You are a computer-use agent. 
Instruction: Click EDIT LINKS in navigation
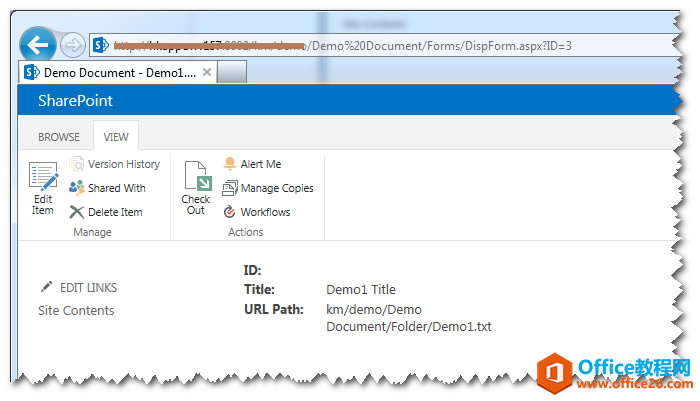(88, 288)
